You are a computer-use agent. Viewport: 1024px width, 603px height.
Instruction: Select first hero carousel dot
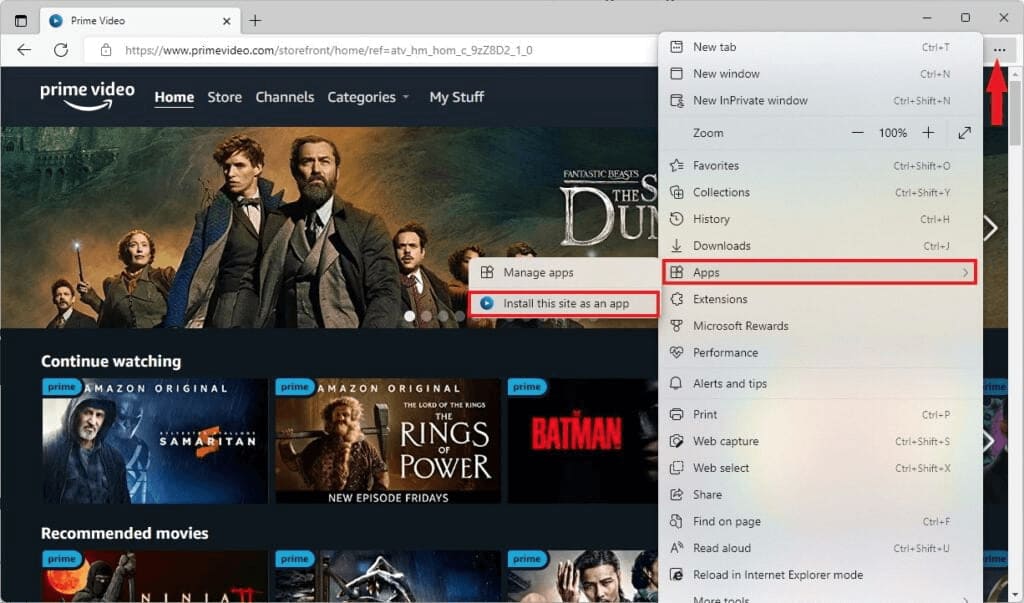click(x=409, y=316)
